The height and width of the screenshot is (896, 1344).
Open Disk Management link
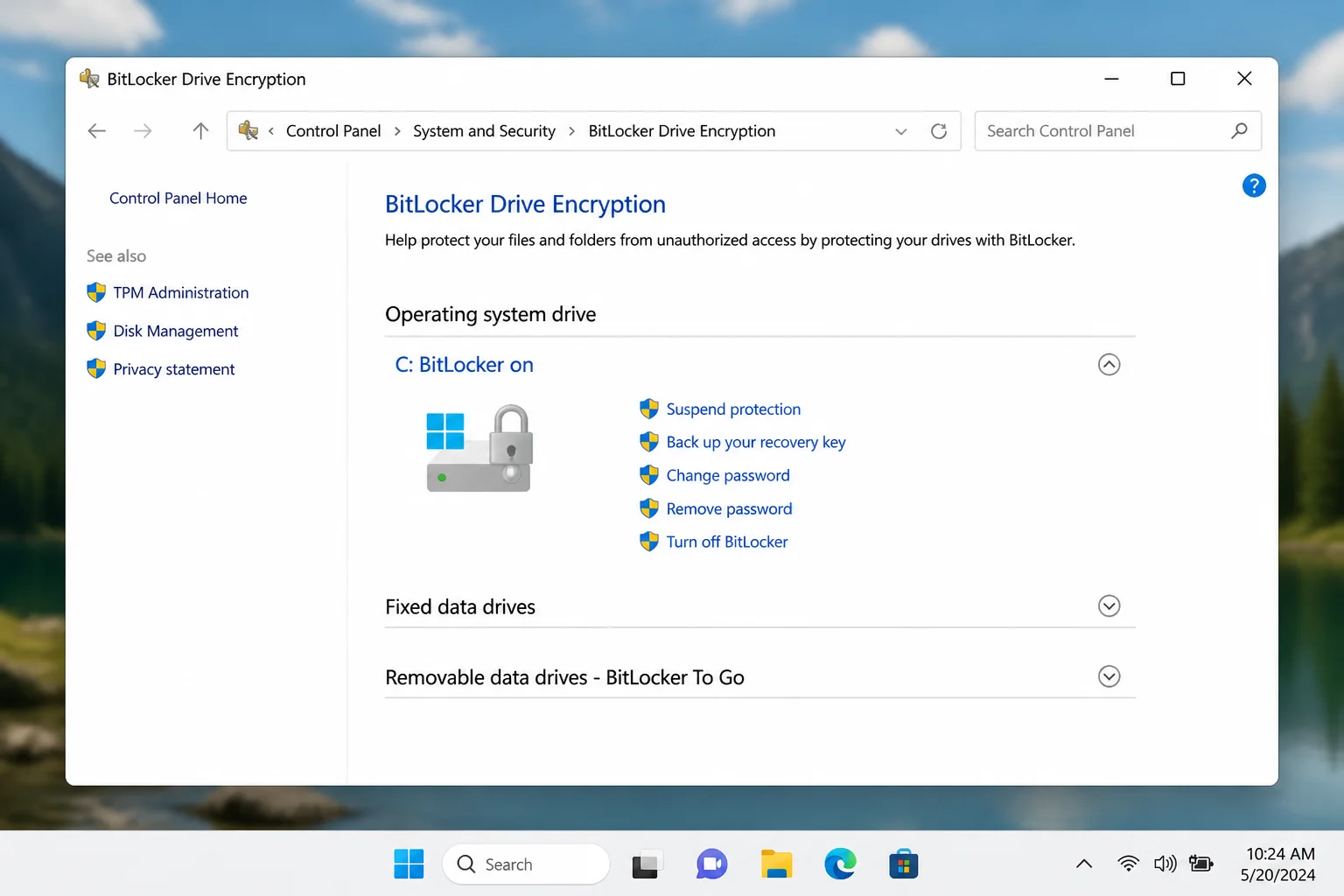point(176,332)
